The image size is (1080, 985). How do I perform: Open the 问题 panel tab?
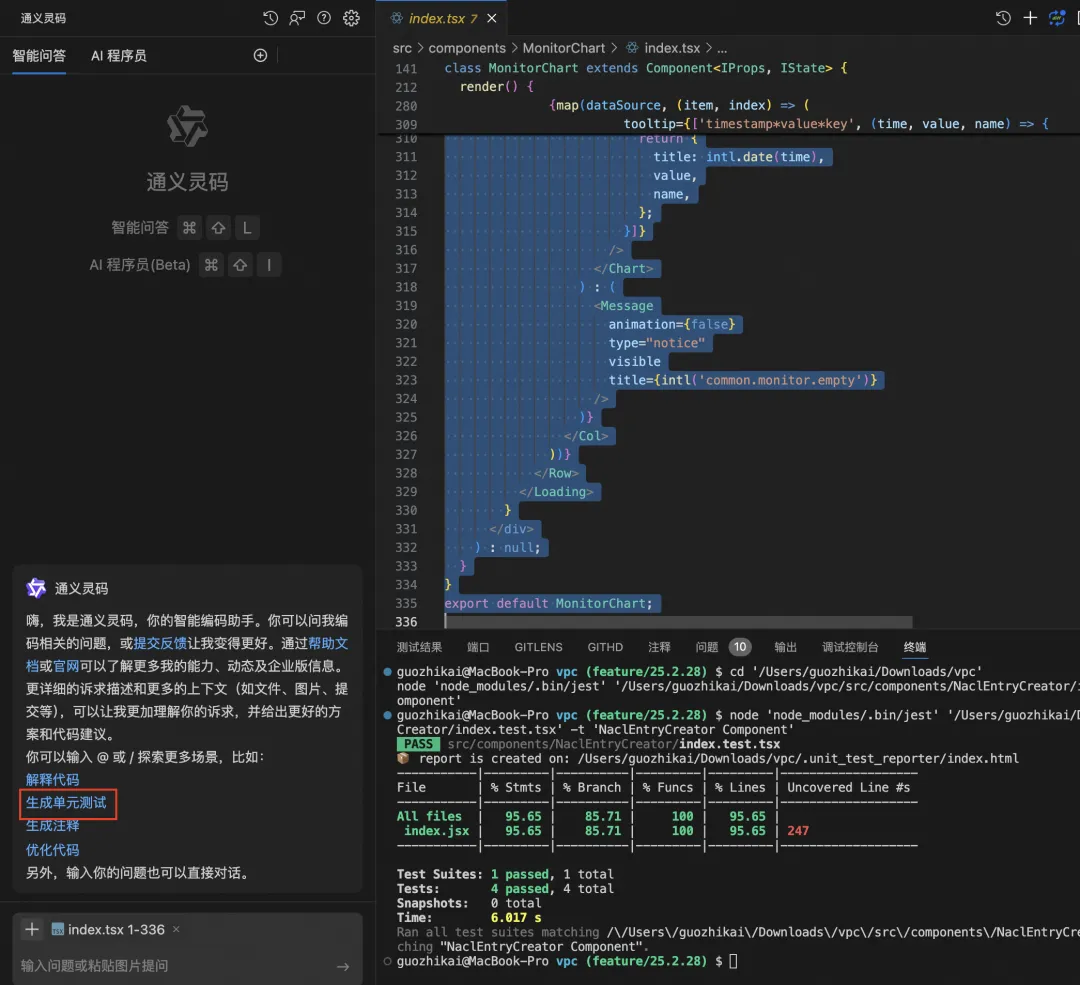707,647
